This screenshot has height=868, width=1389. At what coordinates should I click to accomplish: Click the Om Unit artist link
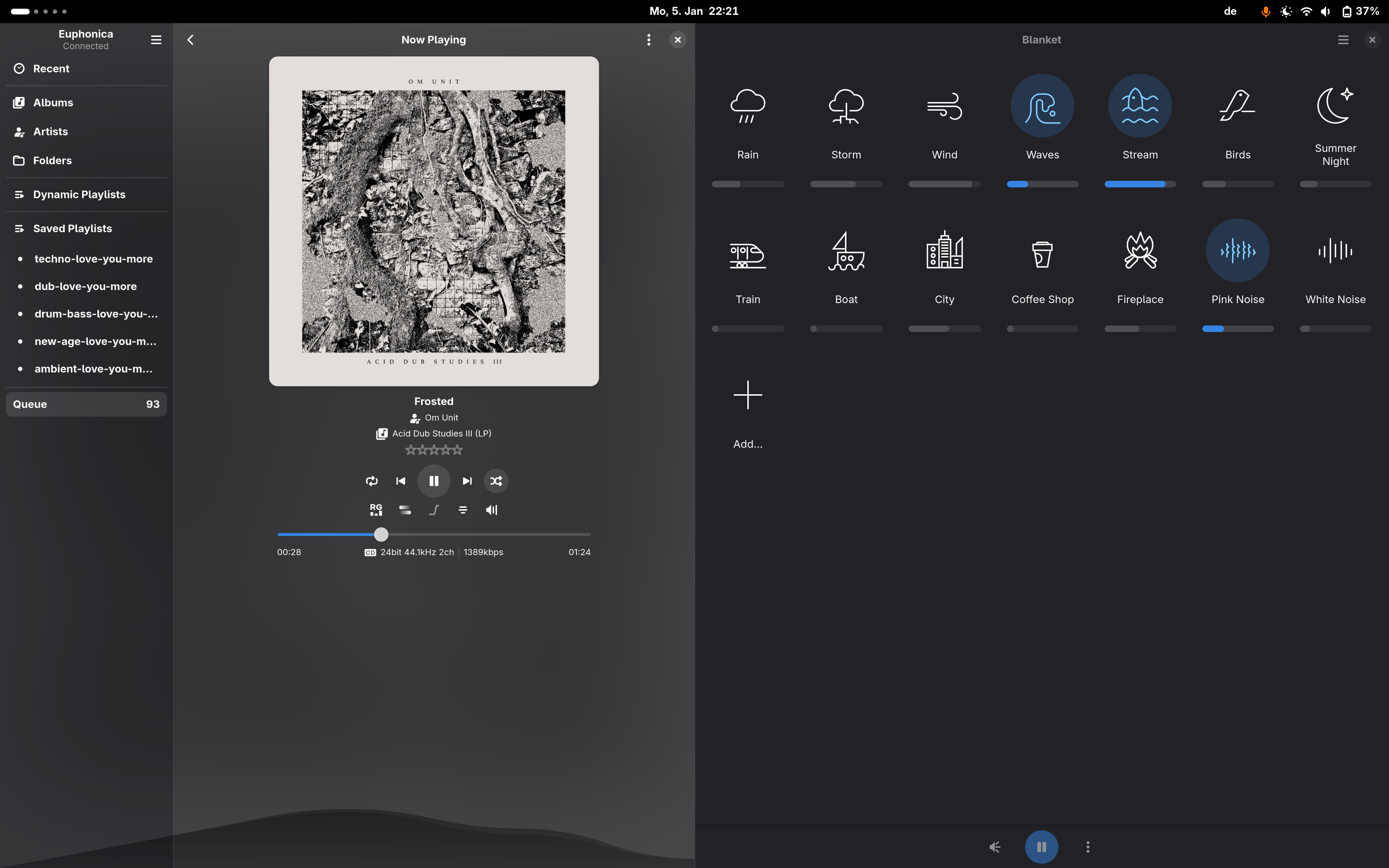[441, 417]
